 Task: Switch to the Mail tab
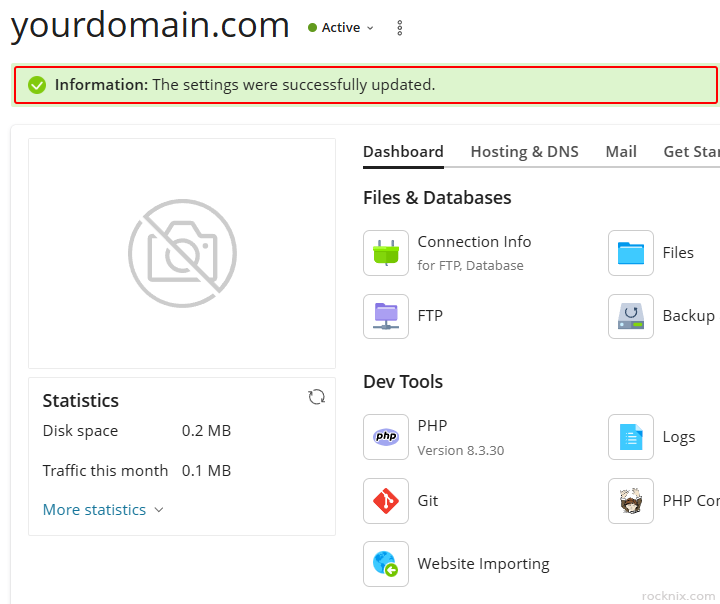tap(621, 152)
